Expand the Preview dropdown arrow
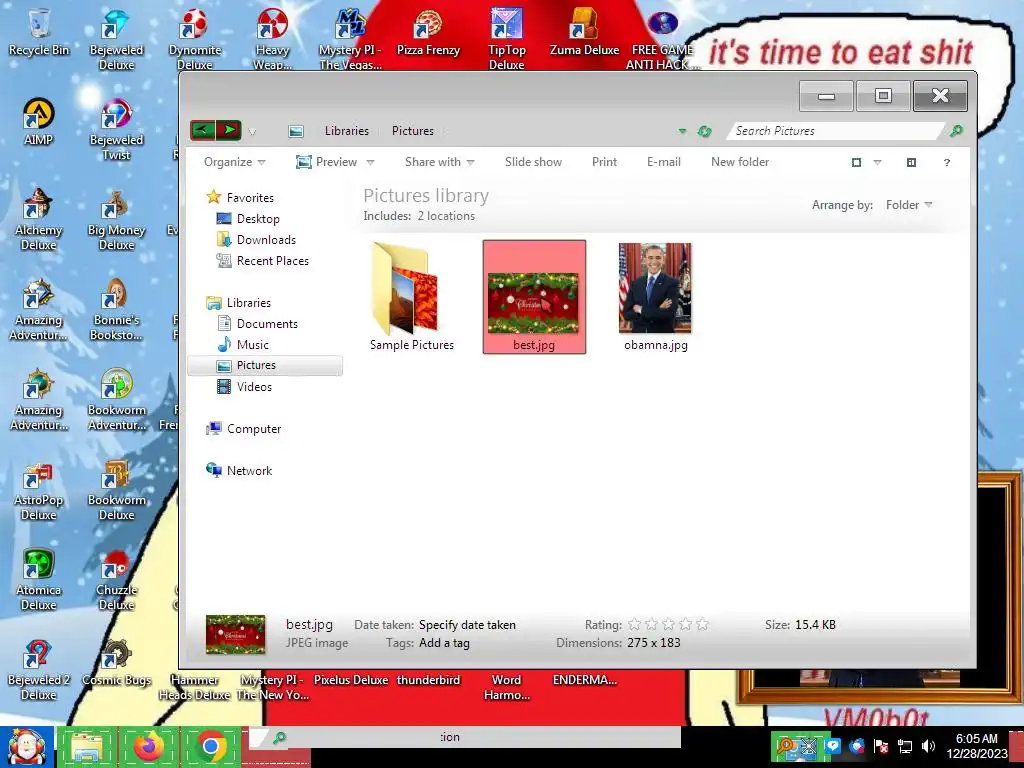Image resolution: width=1024 pixels, height=768 pixels. pos(370,162)
